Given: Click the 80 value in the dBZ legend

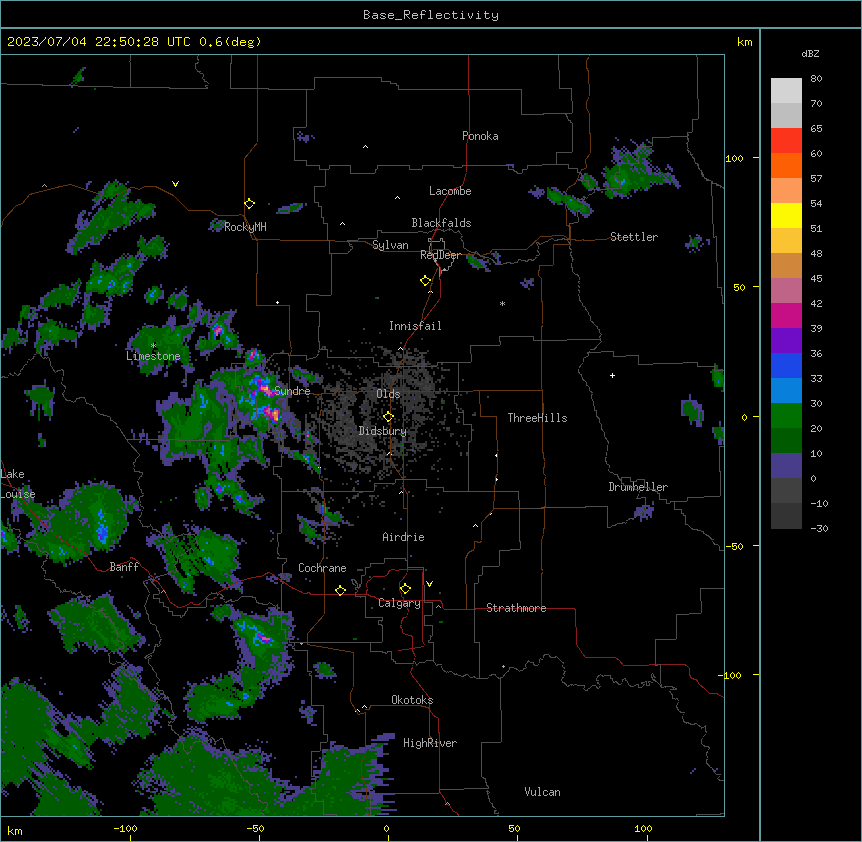Looking at the screenshot, I should point(816,79).
